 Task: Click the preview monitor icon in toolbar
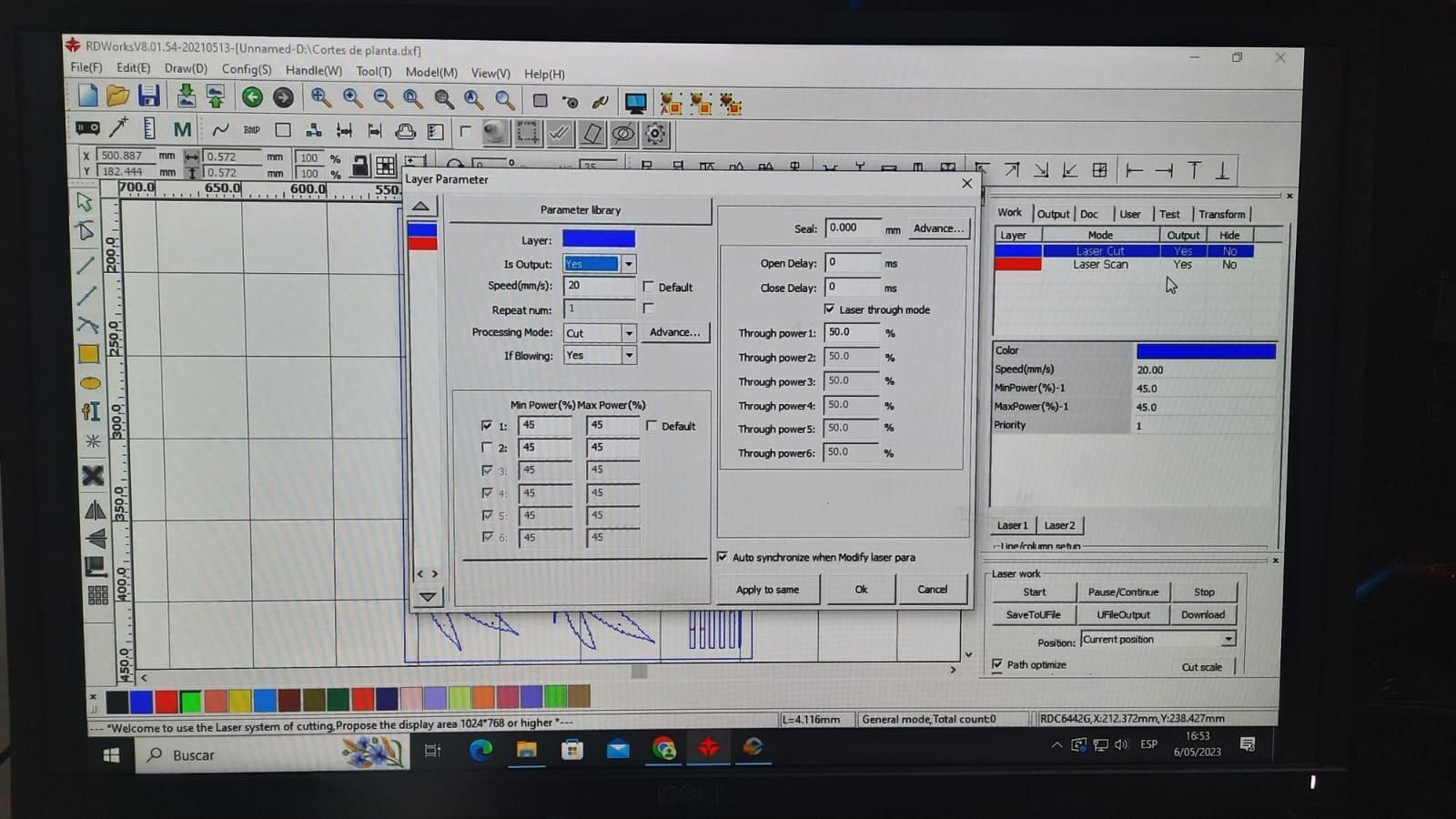[635, 103]
